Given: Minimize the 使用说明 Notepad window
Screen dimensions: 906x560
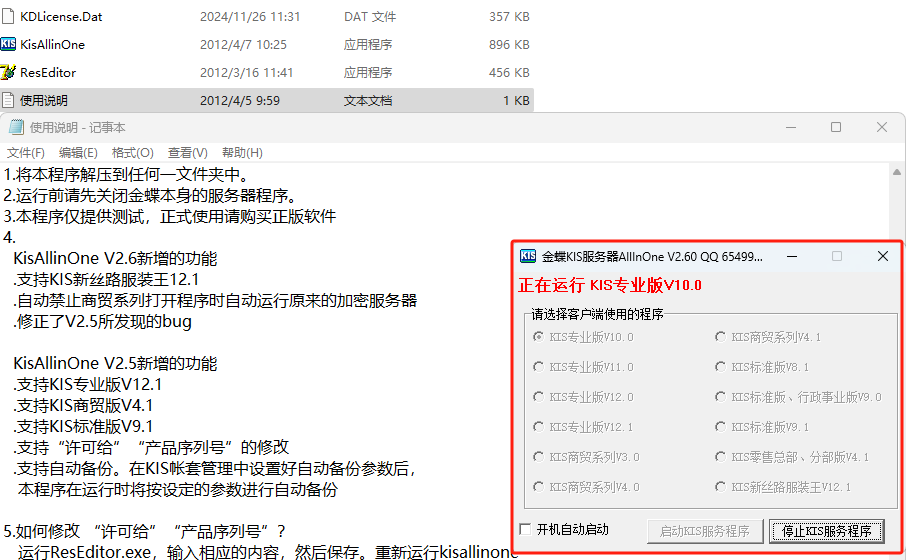Looking at the screenshot, I should point(790,127).
